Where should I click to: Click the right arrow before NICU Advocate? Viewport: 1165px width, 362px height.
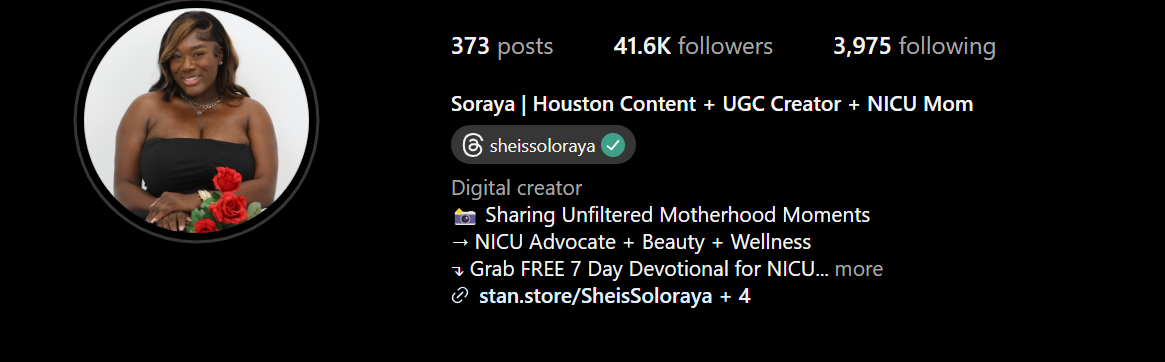[x=460, y=242]
